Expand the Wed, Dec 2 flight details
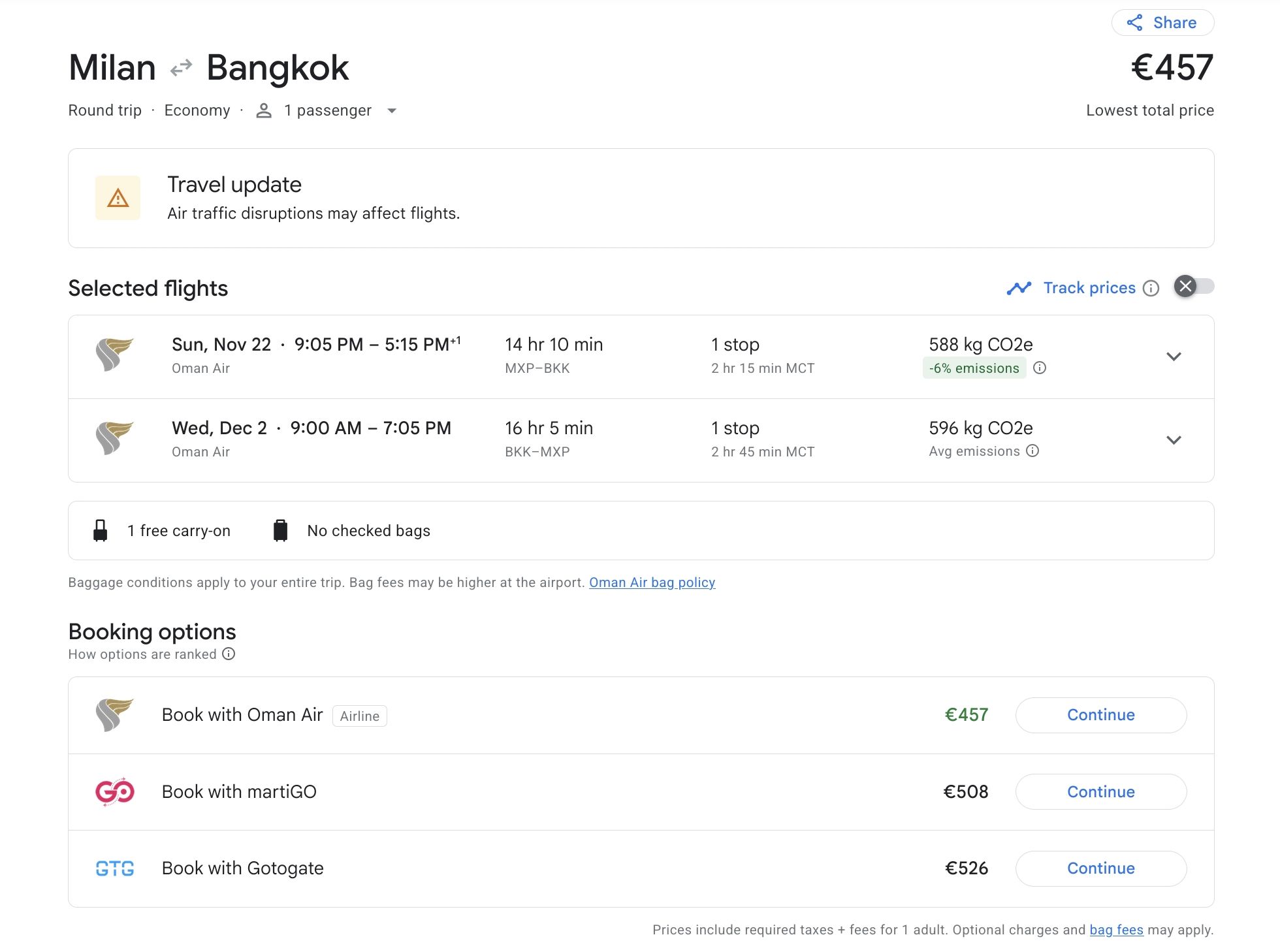This screenshot has height=952, width=1280. pos(1174,440)
